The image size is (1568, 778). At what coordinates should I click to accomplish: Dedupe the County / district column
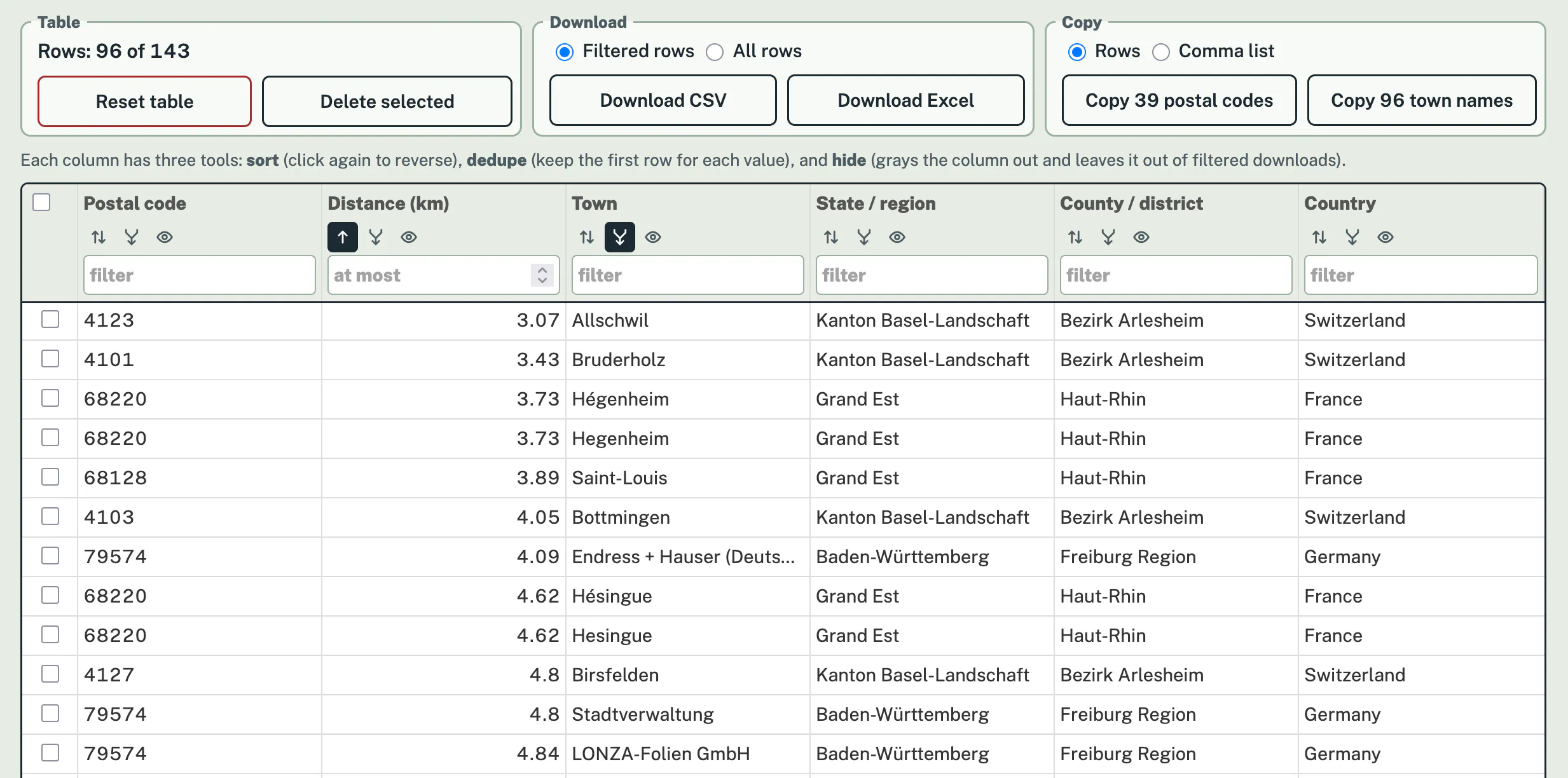[1108, 237]
